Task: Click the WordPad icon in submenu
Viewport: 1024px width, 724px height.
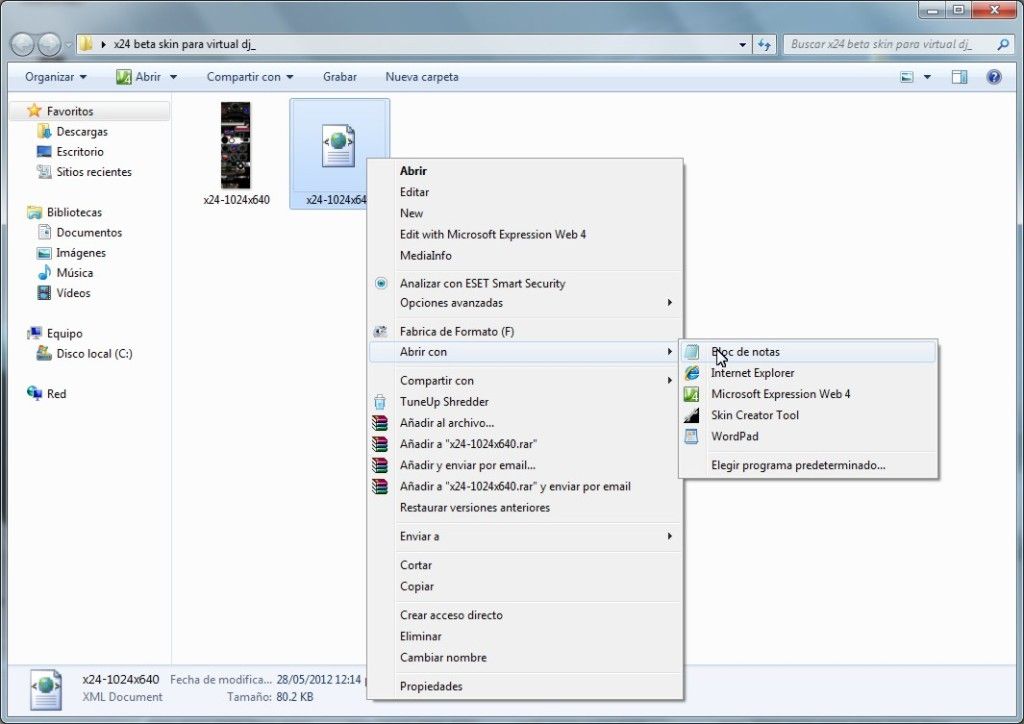Action: [692, 436]
